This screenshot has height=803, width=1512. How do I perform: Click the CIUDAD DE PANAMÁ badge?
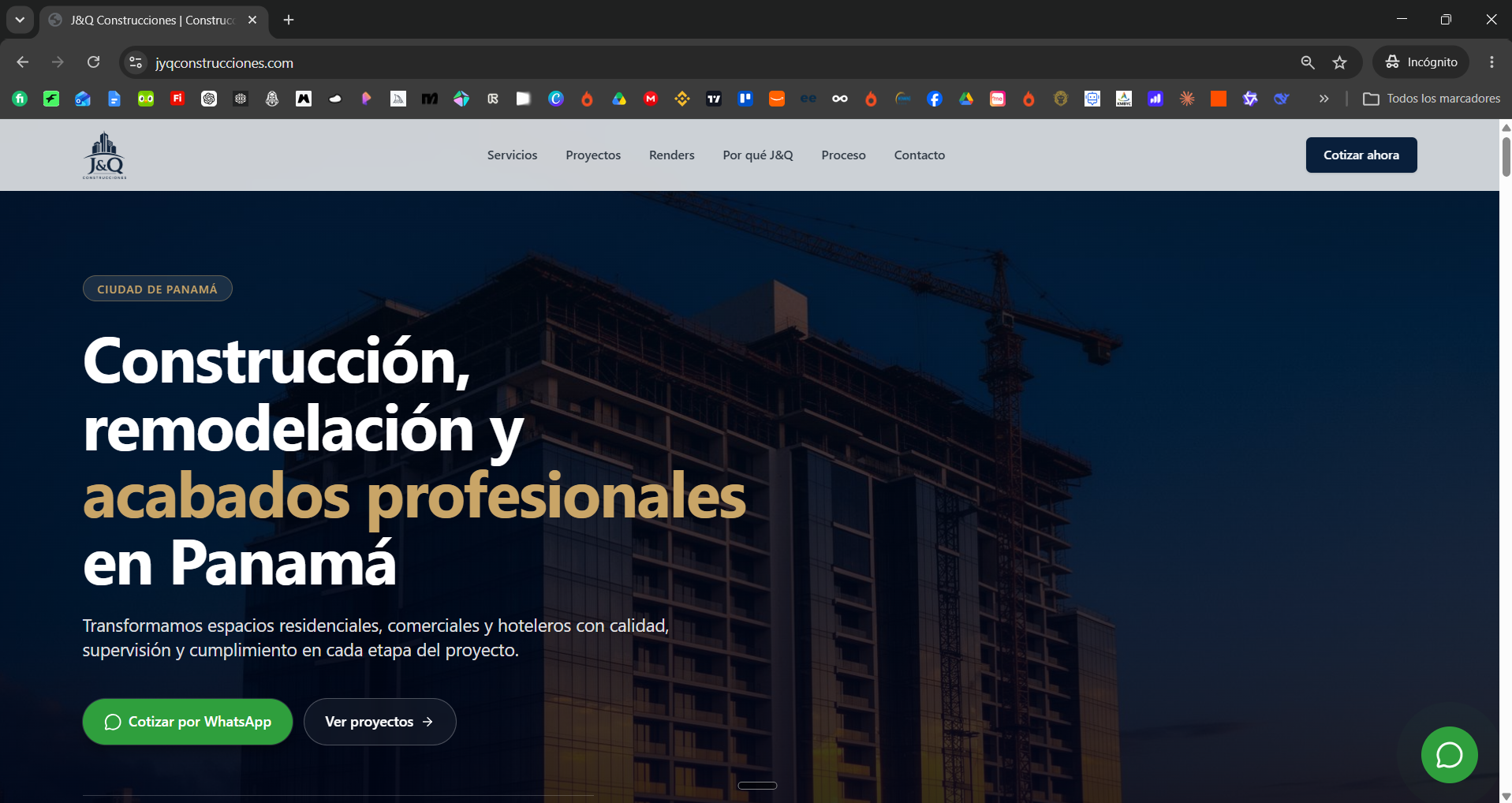coord(157,289)
